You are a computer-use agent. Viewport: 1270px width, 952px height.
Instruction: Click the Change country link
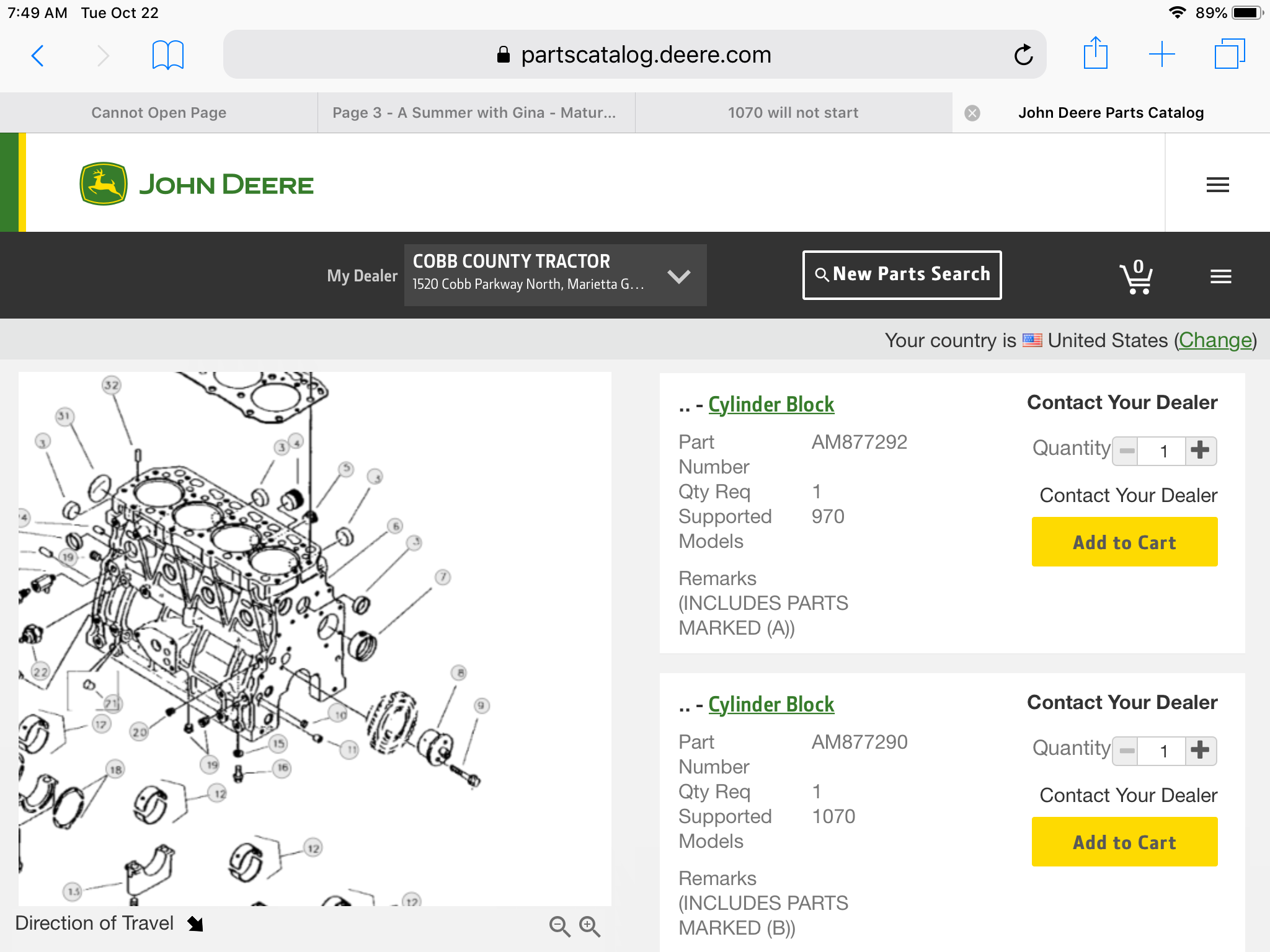click(1215, 340)
